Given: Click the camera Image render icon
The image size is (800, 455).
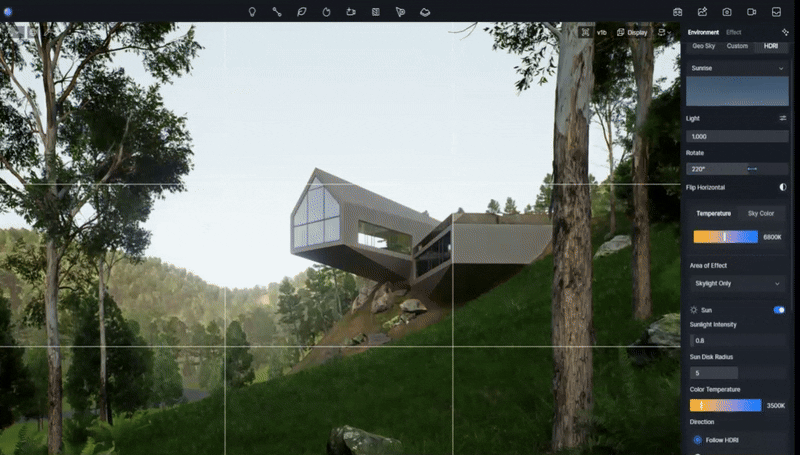Looking at the screenshot, I should point(727,12).
